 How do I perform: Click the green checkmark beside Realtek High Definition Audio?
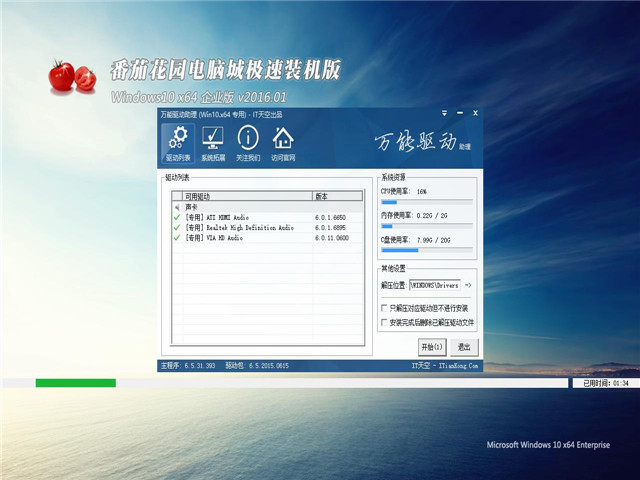point(177,228)
